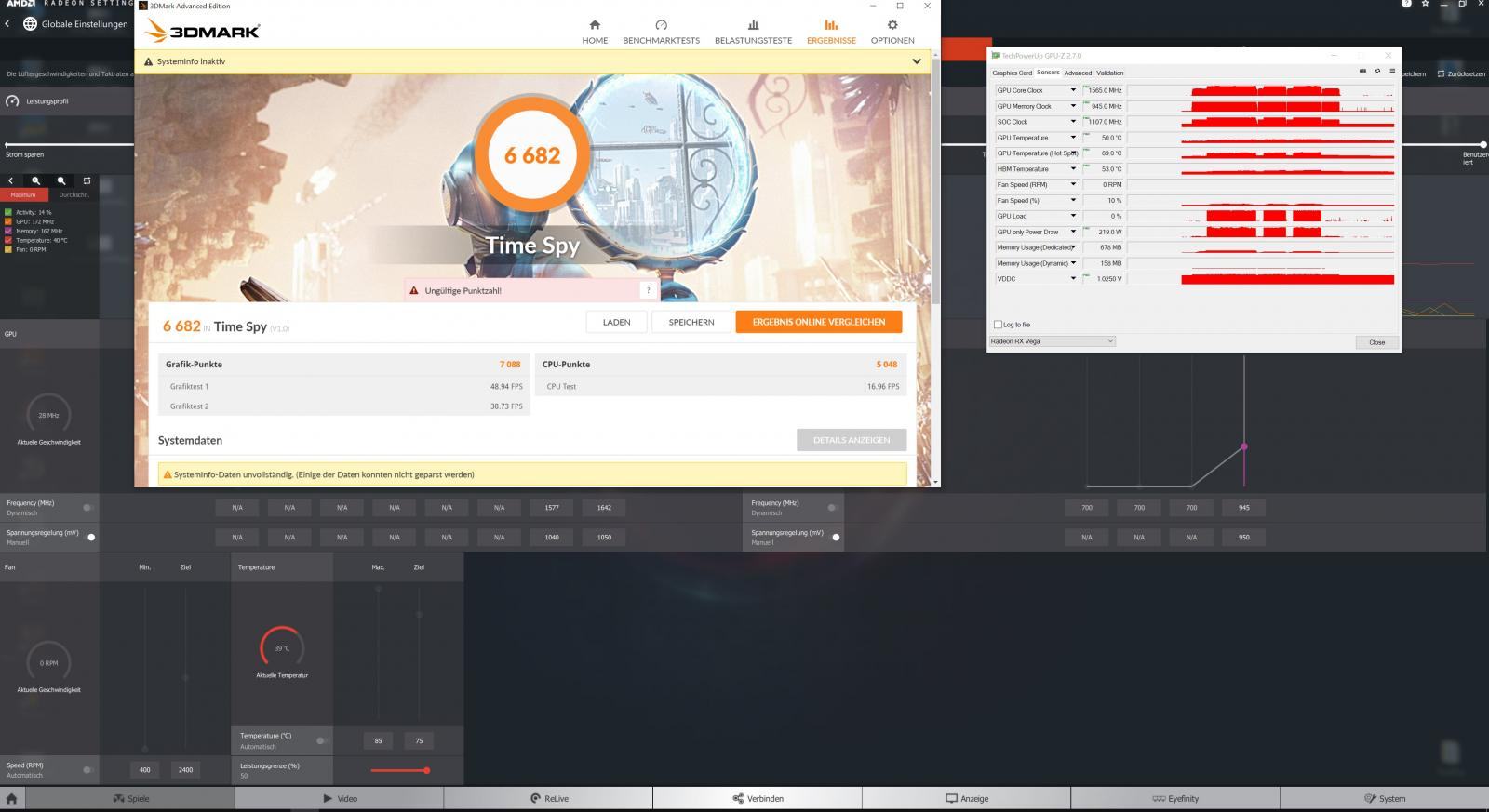Switch to Graphics Card tab in GPU-Z

click(1012, 73)
